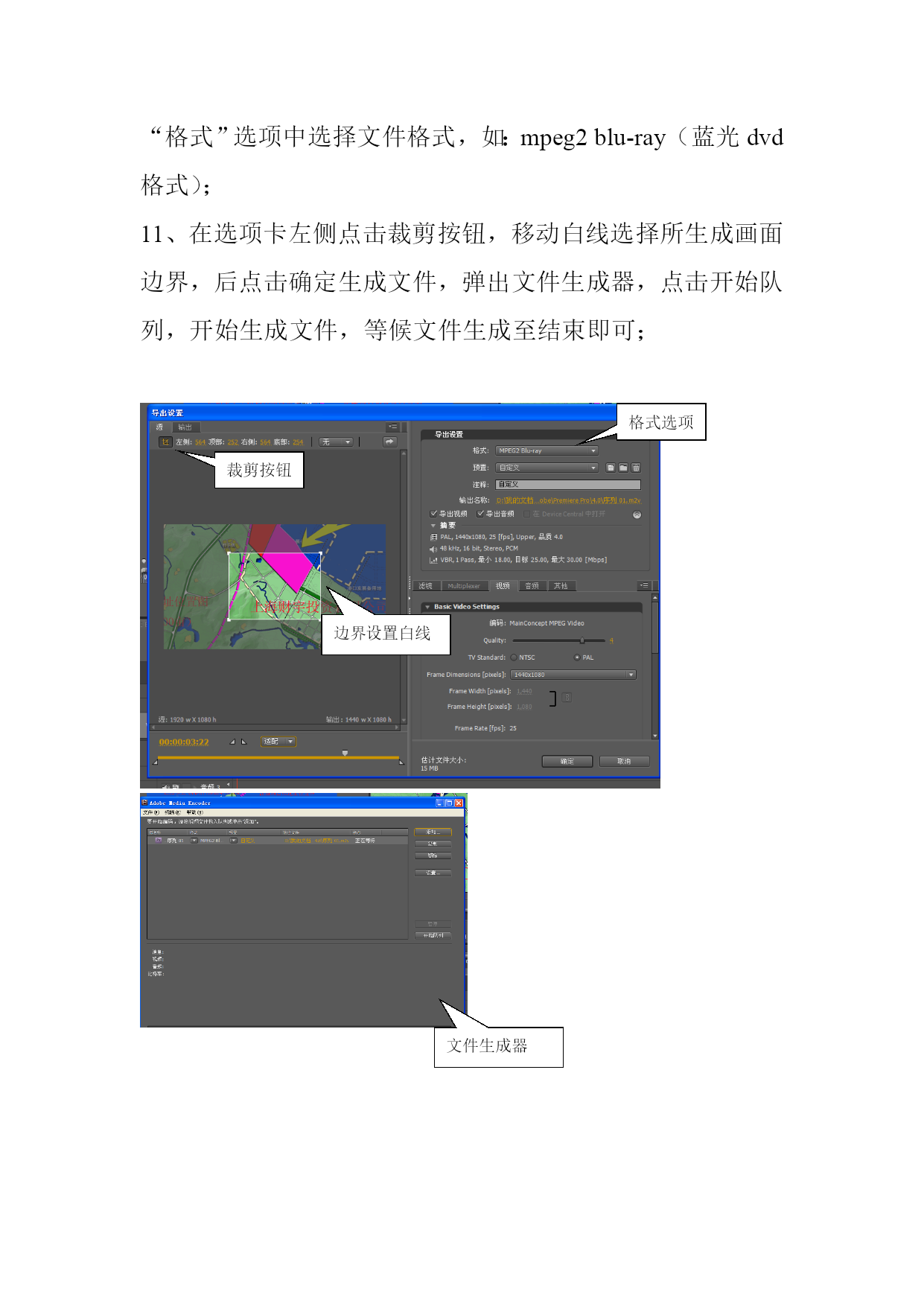Click the export/share arrow icon above preview
This screenshot has width=924, height=1306.
(x=389, y=442)
